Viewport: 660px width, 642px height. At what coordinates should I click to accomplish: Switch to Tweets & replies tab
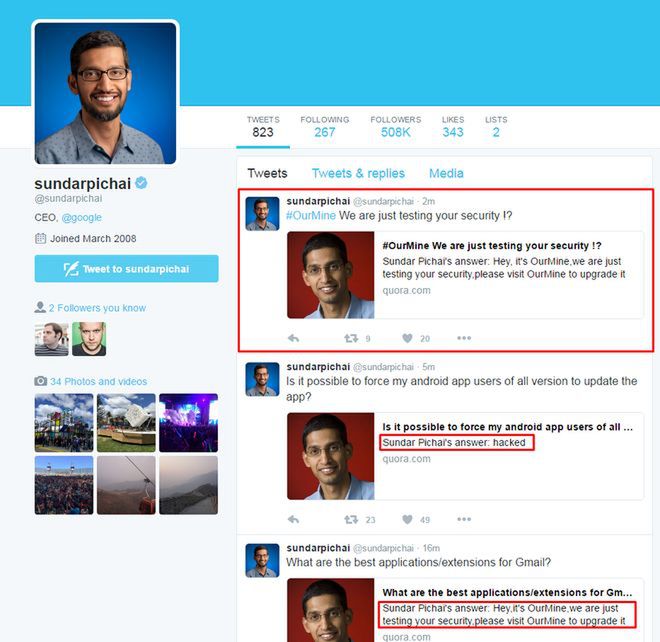(358, 173)
